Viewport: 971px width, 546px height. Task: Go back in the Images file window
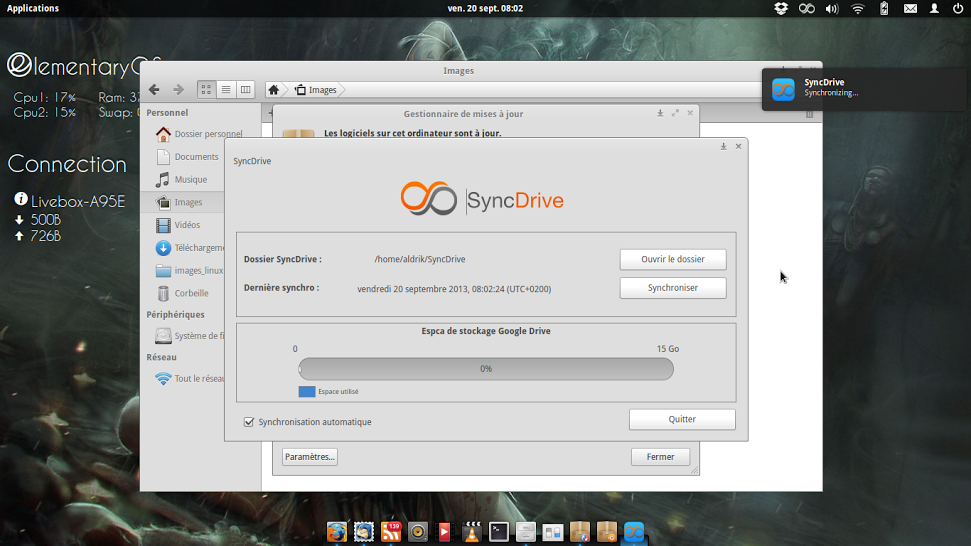(154, 90)
